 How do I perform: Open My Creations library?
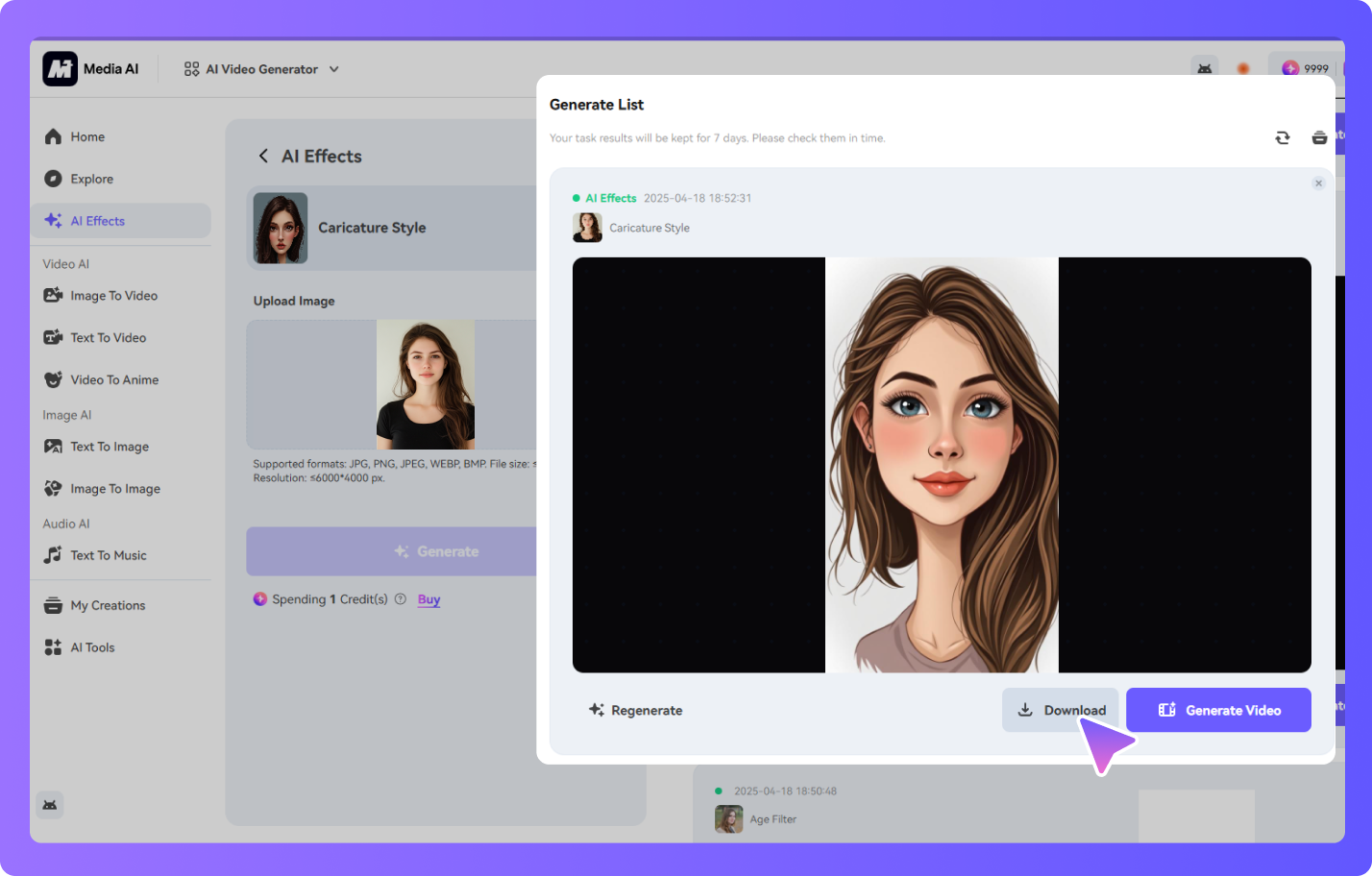(x=107, y=606)
